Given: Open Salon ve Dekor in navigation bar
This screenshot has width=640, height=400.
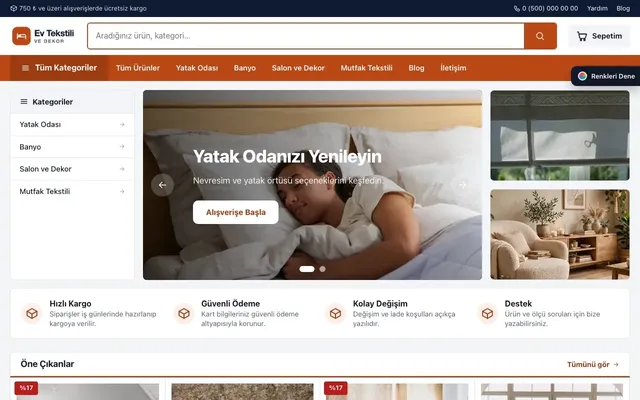Looking at the screenshot, I should 298,68.
